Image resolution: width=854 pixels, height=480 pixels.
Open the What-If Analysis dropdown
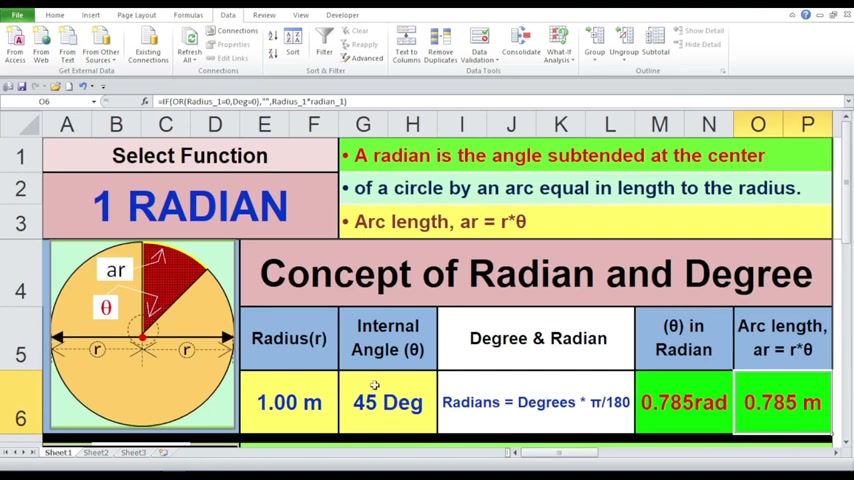point(559,45)
